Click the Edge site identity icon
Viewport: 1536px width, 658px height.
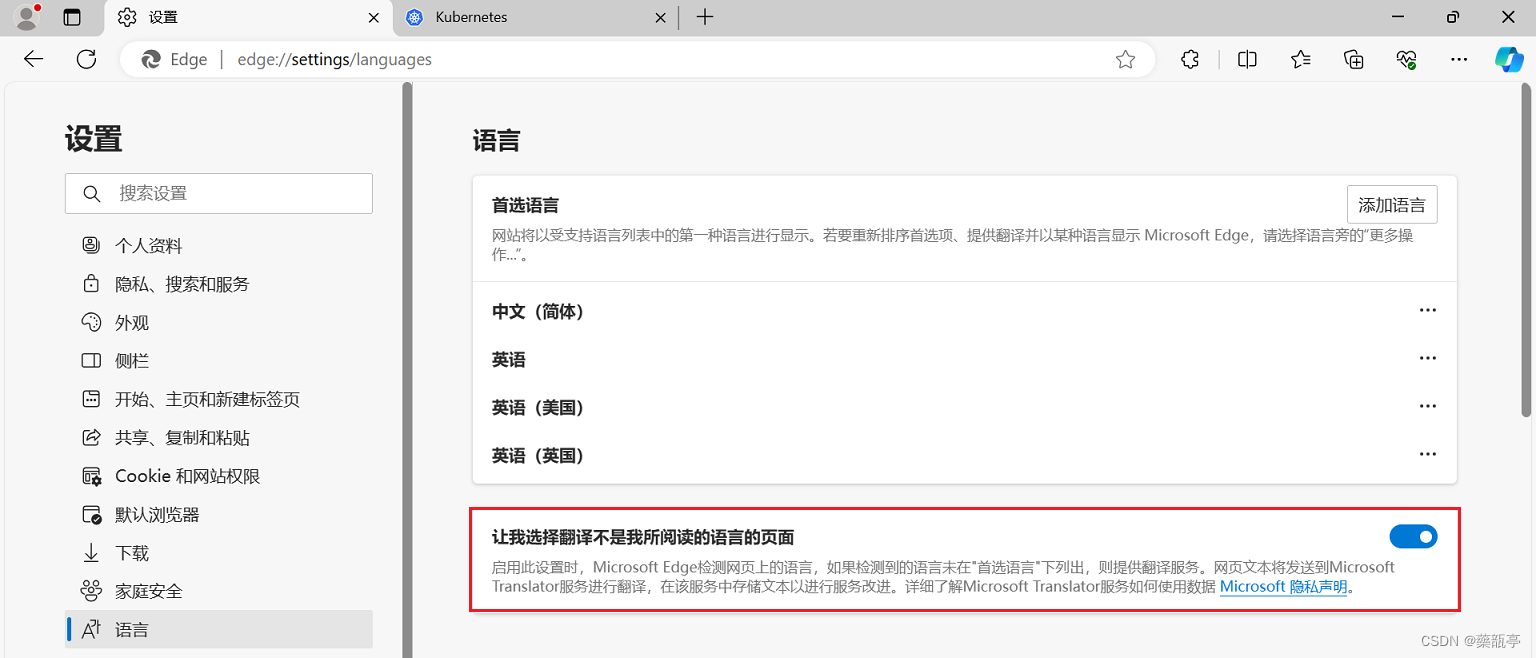click(x=152, y=59)
